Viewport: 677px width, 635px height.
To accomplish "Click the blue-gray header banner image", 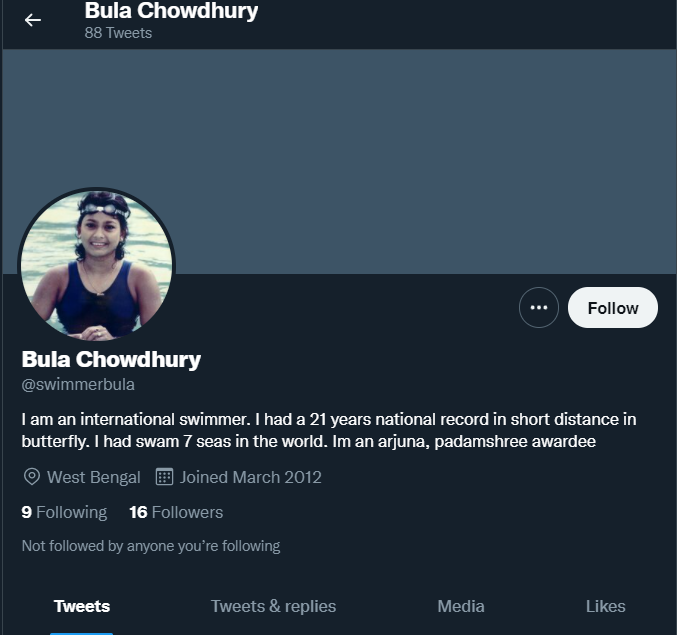I will coord(400,160).
